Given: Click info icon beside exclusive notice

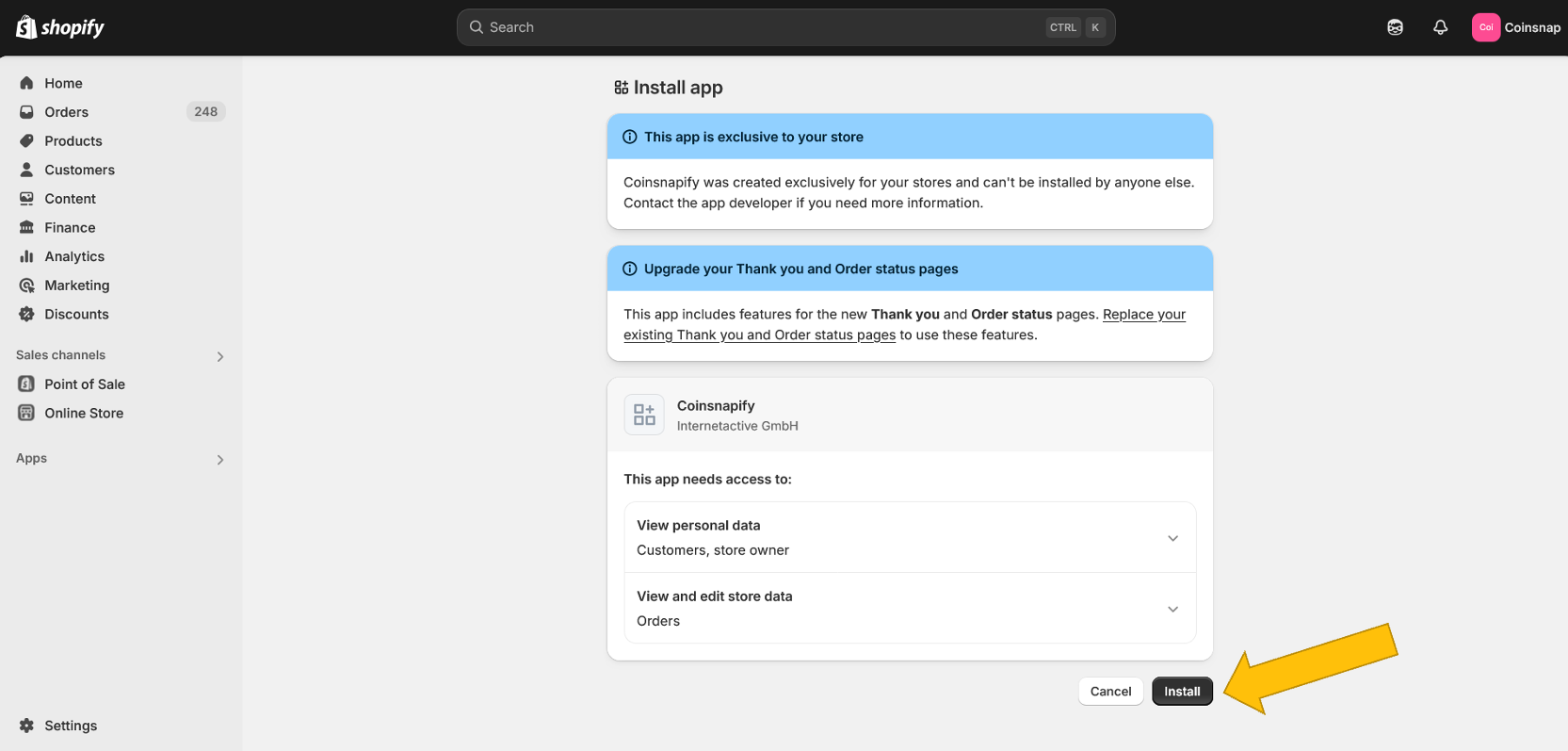Looking at the screenshot, I should [x=630, y=137].
